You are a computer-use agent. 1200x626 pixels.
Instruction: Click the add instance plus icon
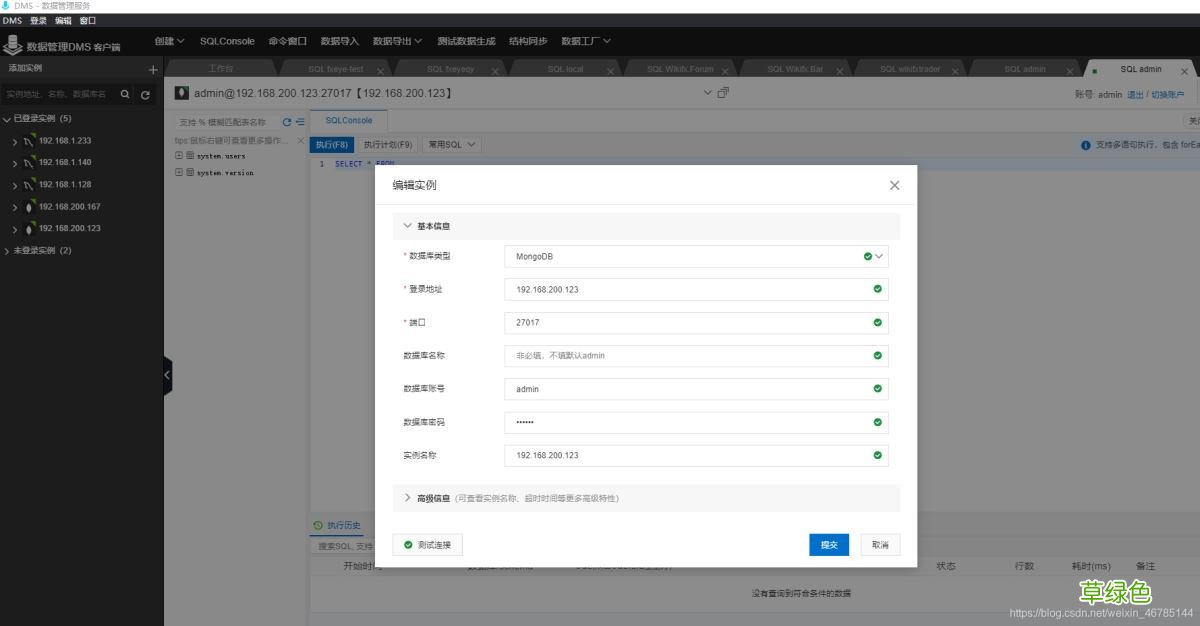coord(152,69)
